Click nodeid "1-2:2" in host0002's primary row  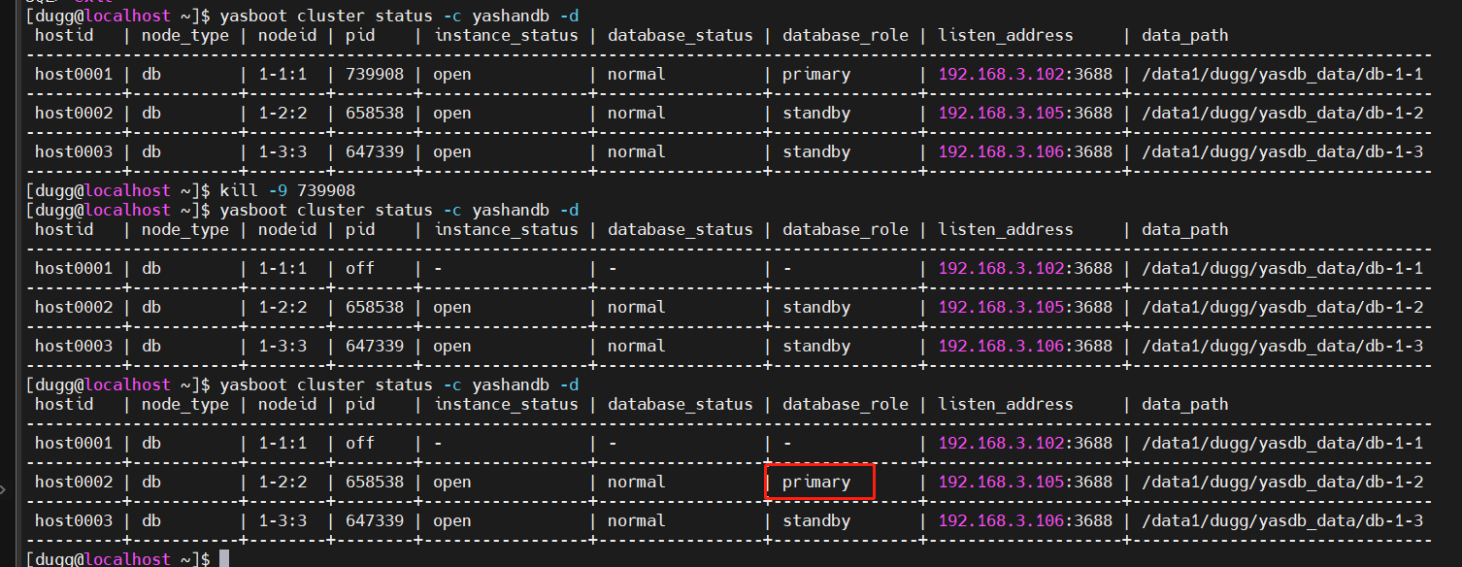(x=282, y=482)
